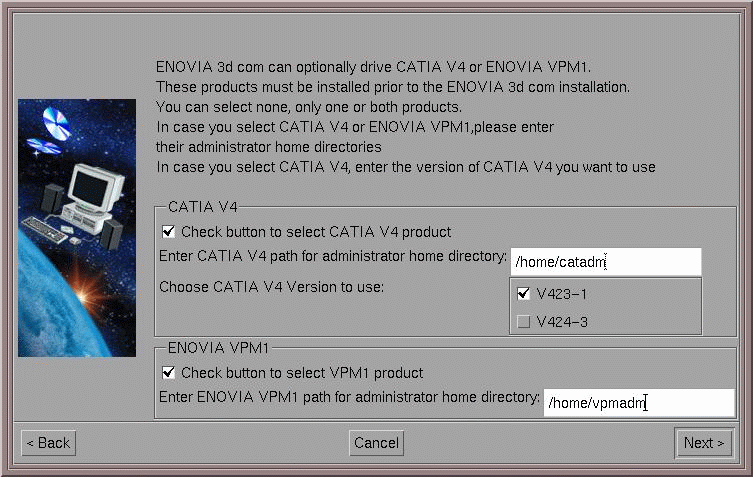The height and width of the screenshot is (477, 753).
Task: Click the Next button
Action: [x=703, y=443]
